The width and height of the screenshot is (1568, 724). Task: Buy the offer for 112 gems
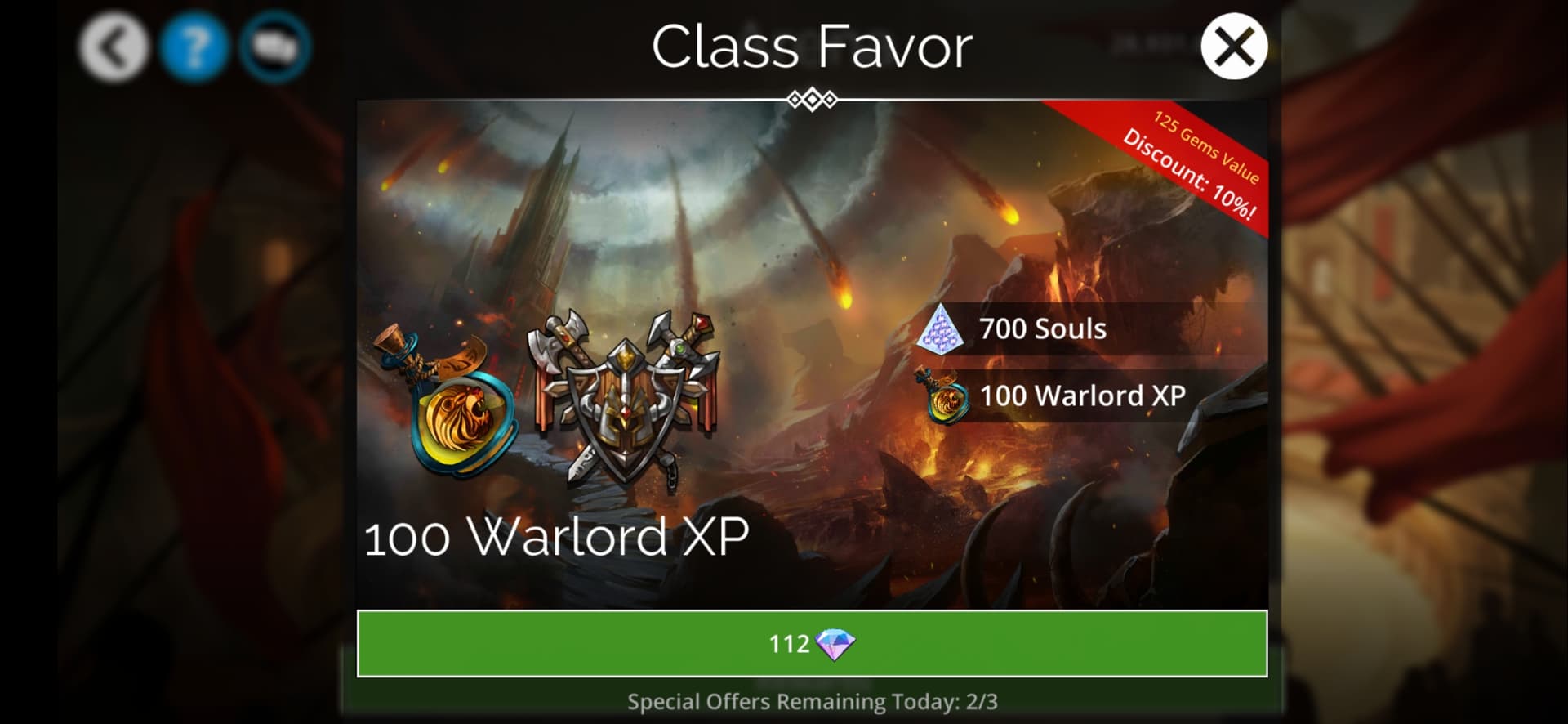click(x=812, y=644)
